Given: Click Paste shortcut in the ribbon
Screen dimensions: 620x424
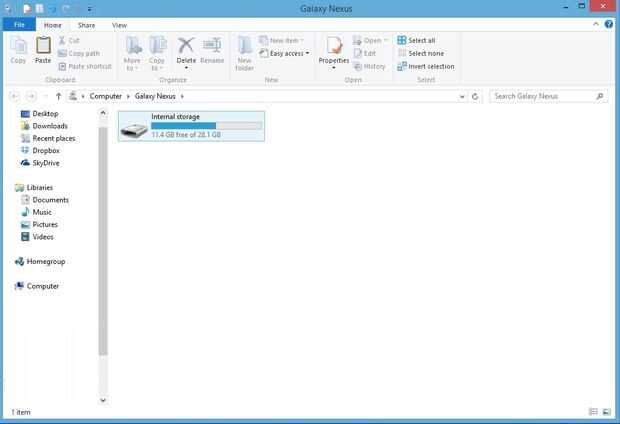Looking at the screenshot, I should tap(85, 66).
